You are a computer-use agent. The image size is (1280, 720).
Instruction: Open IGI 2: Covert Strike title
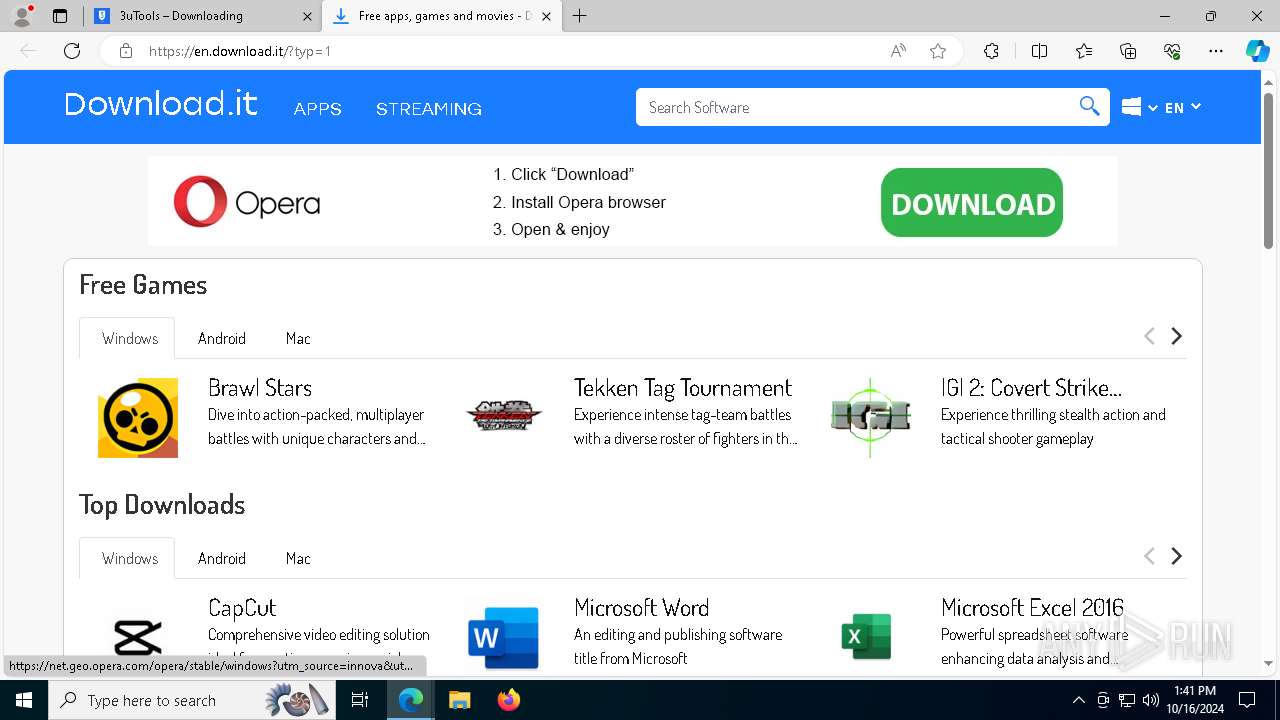tap(1031, 388)
